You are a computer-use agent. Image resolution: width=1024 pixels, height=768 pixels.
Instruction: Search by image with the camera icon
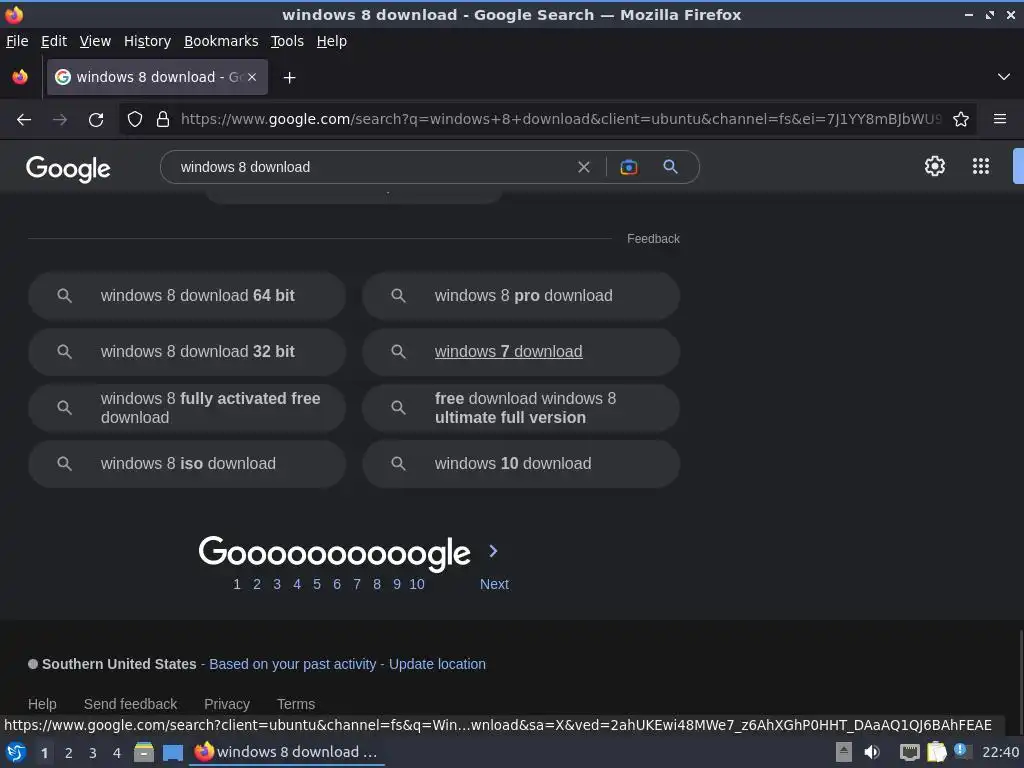(628, 167)
